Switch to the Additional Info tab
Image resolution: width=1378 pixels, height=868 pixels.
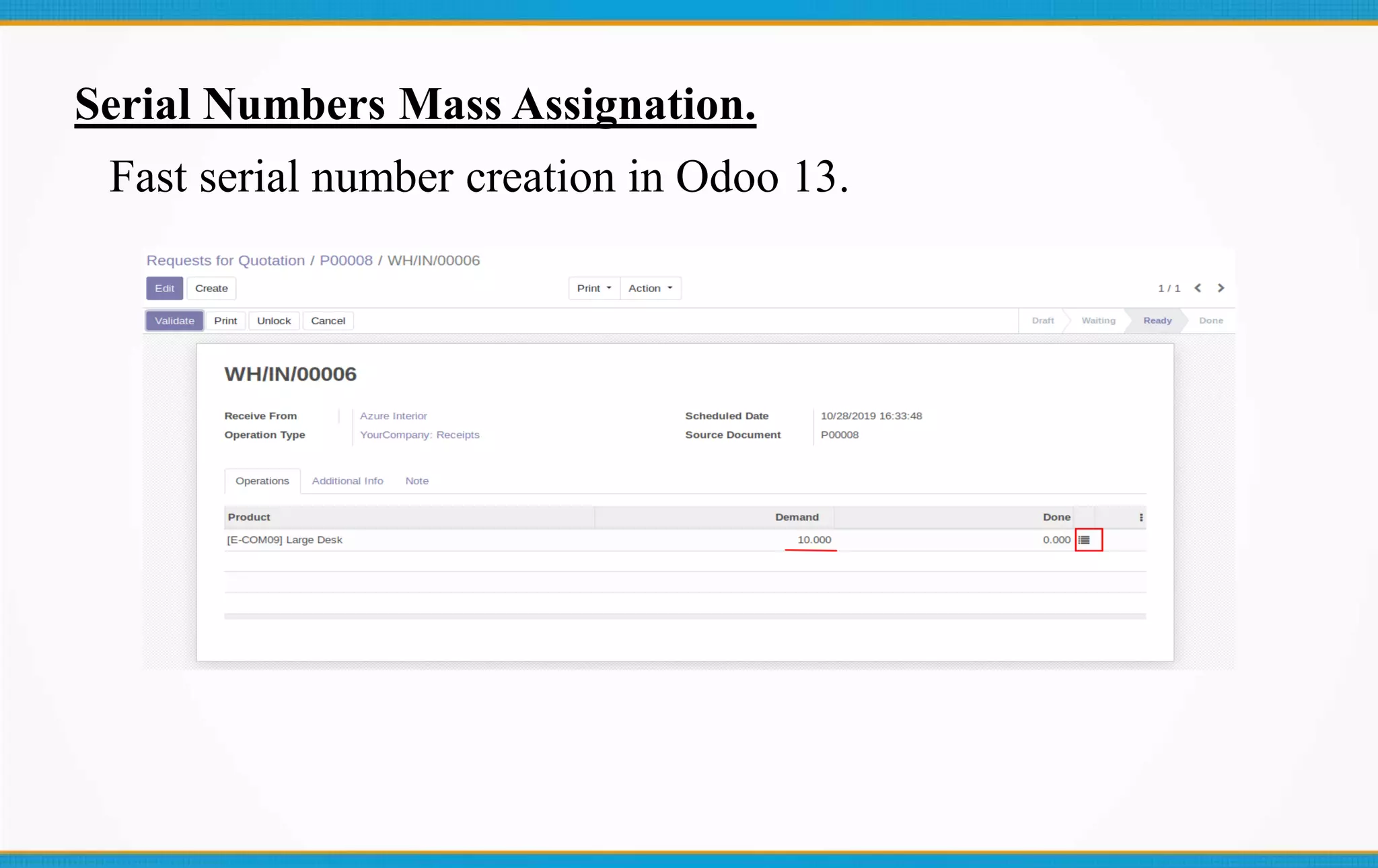click(347, 481)
